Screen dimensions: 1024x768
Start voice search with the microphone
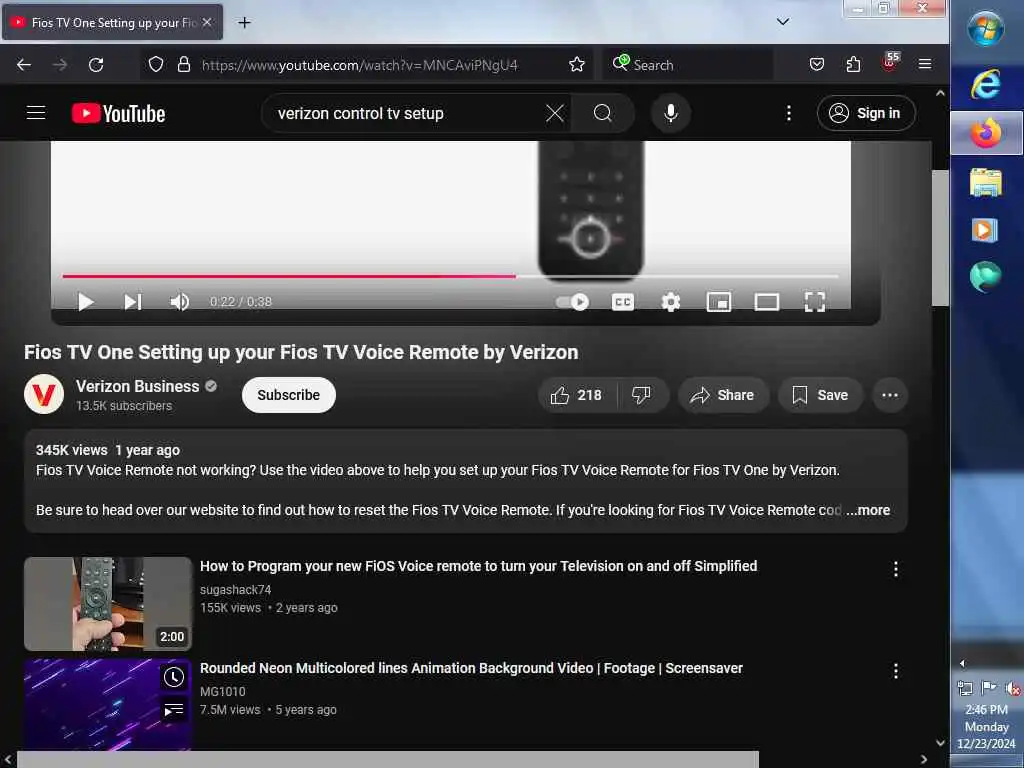(x=670, y=114)
